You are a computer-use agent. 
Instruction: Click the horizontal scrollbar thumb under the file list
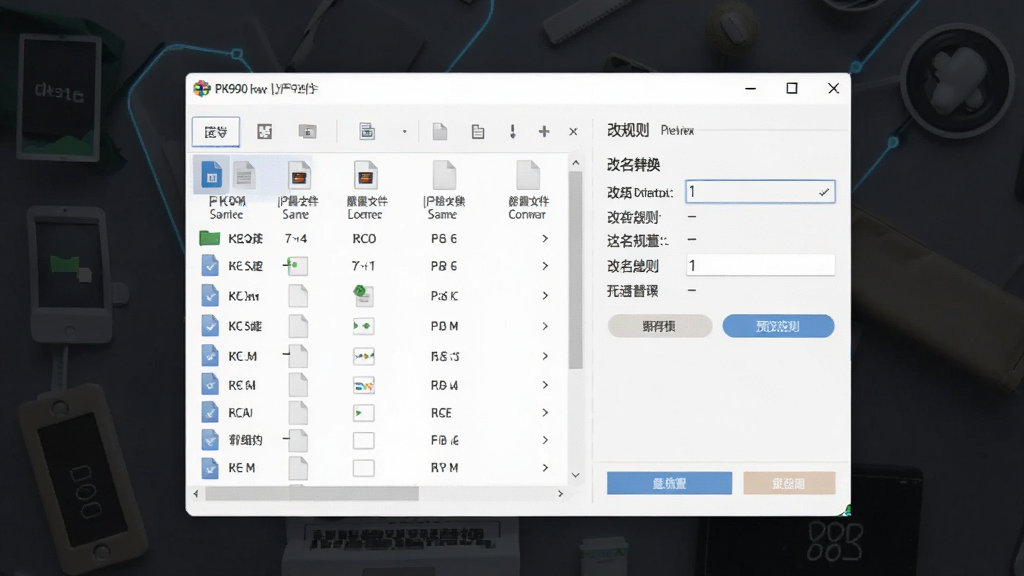tap(312, 494)
